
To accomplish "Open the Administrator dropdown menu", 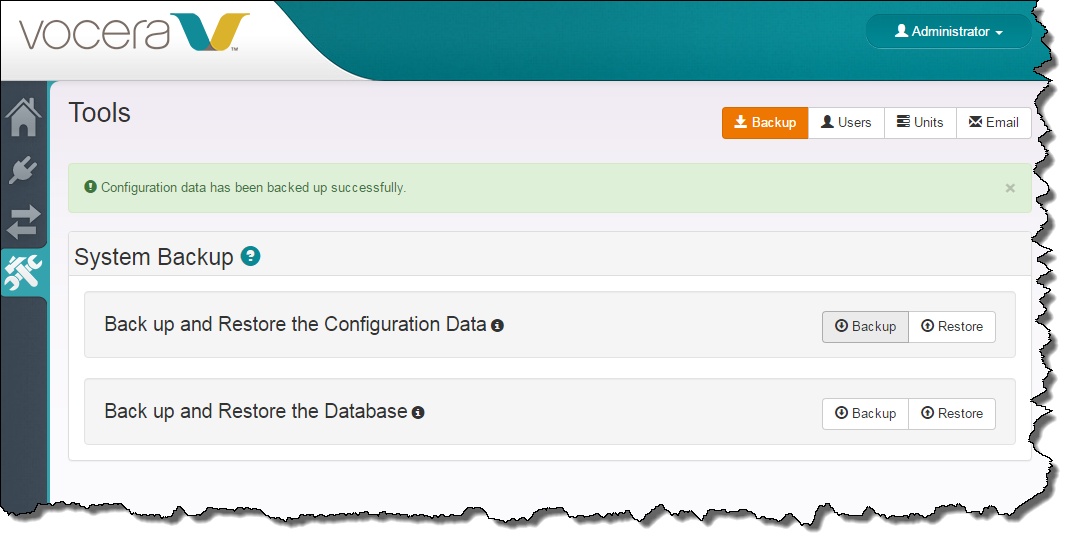I will coord(949,32).
